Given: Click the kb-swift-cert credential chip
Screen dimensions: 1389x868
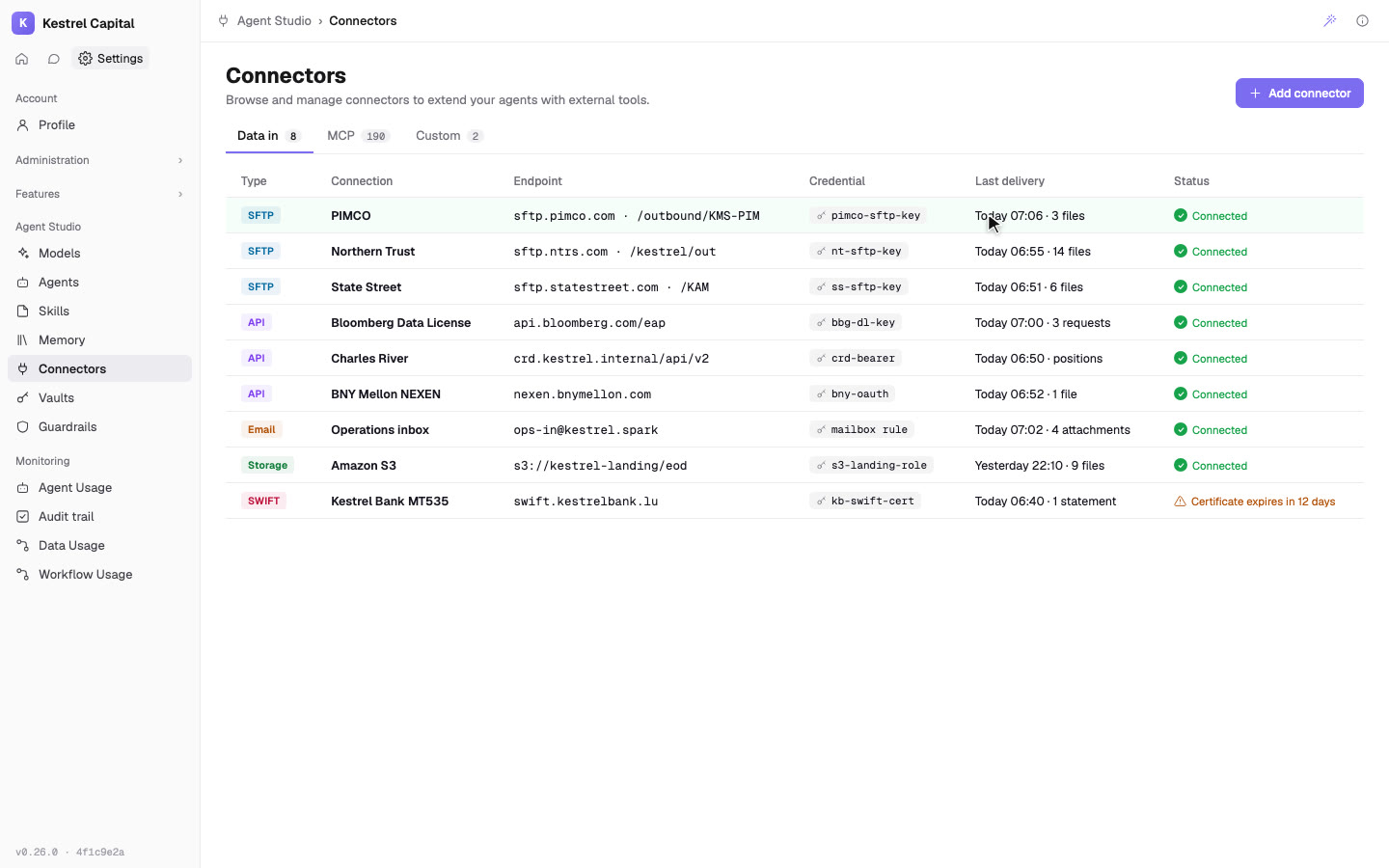Looking at the screenshot, I should [865, 502].
